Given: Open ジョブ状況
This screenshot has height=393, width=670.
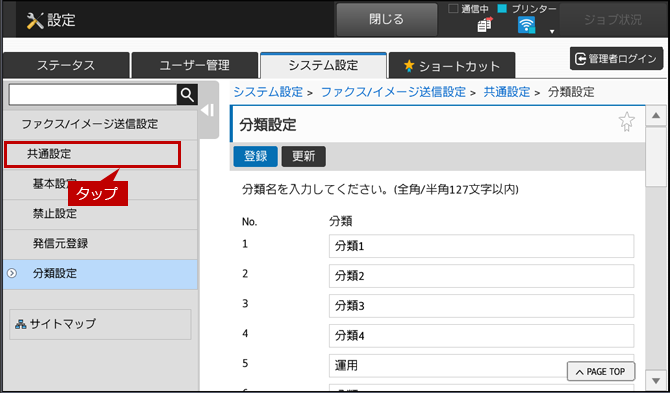Looking at the screenshot, I should (x=613, y=20).
